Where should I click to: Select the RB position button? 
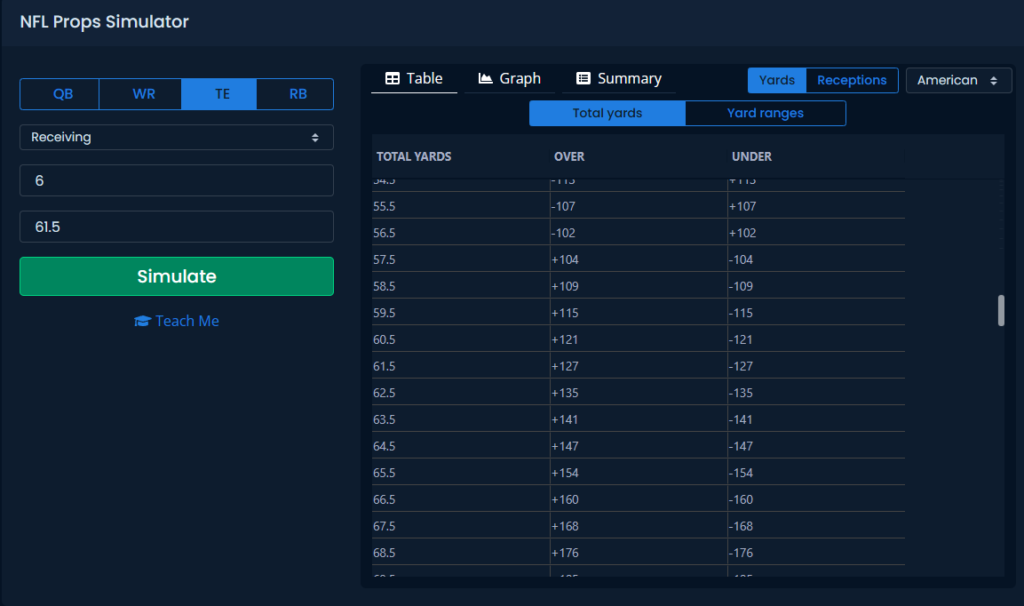coord(295,94)
